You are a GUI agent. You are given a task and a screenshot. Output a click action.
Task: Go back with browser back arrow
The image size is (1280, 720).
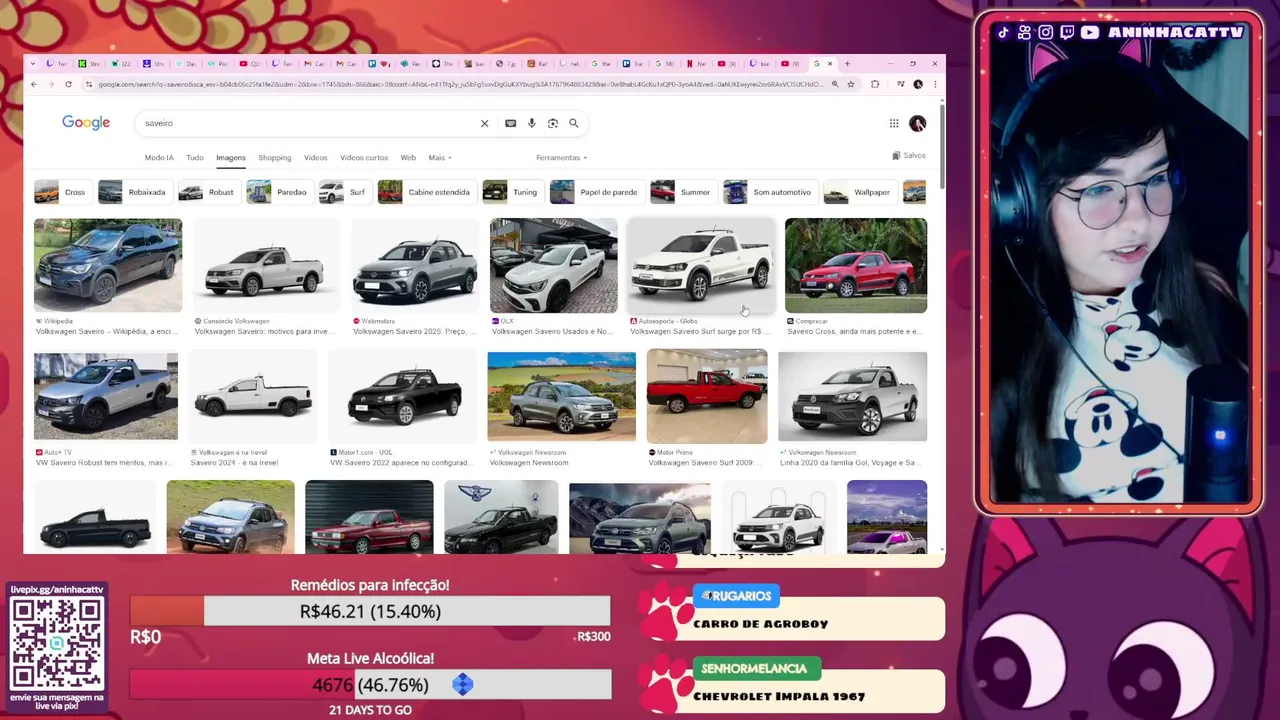tap(34, 84)
